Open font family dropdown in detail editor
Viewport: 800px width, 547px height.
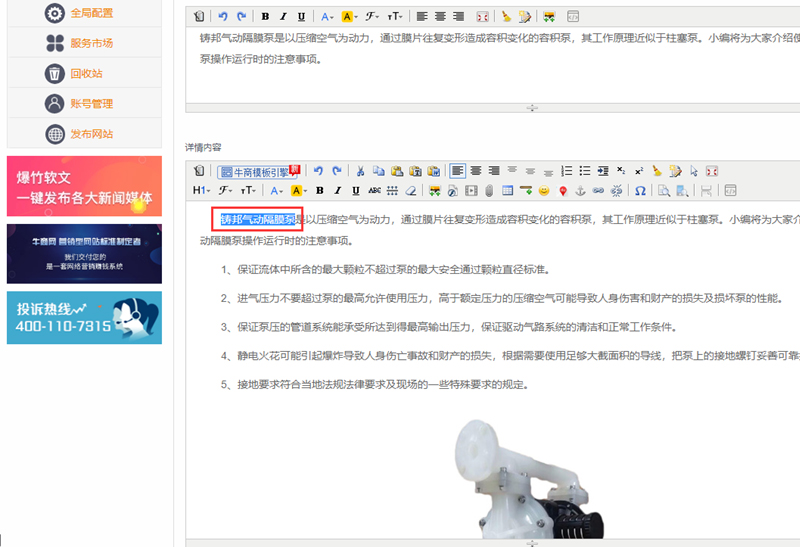[x=225, y=190]
